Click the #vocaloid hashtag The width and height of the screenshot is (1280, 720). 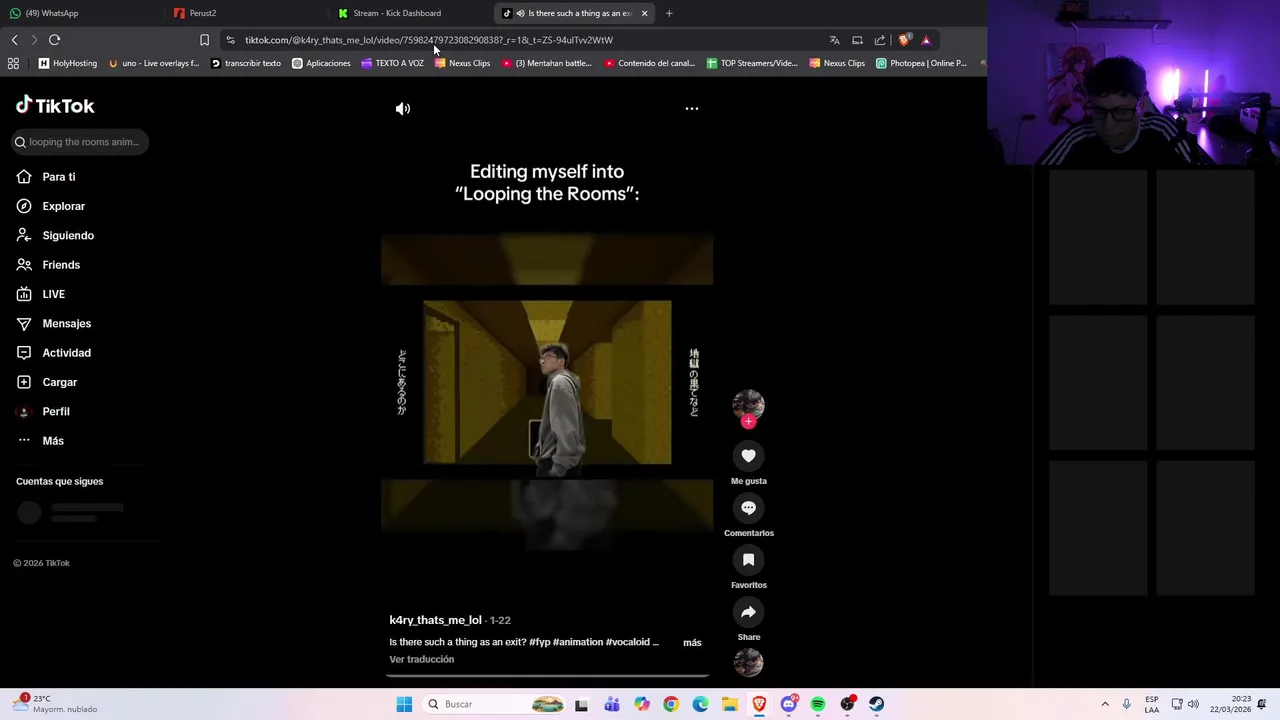pos(628,642)
